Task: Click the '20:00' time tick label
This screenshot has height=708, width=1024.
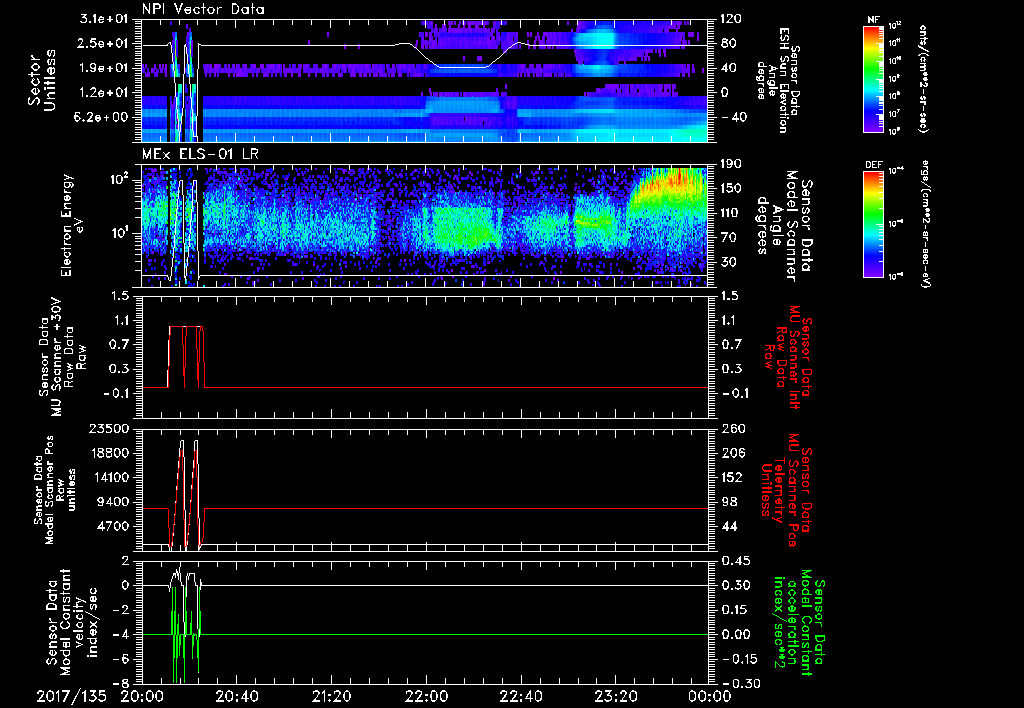Action: coord(142,696)
